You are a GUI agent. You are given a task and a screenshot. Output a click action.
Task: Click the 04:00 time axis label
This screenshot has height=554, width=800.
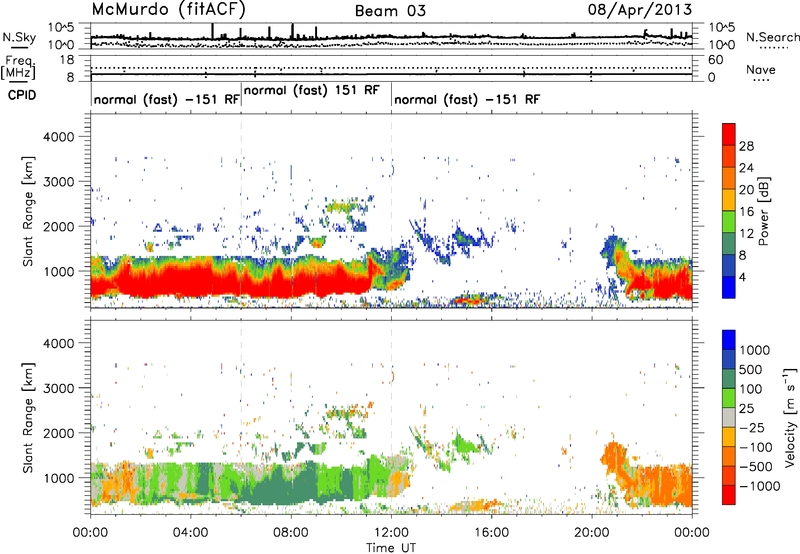pos(190,532)
